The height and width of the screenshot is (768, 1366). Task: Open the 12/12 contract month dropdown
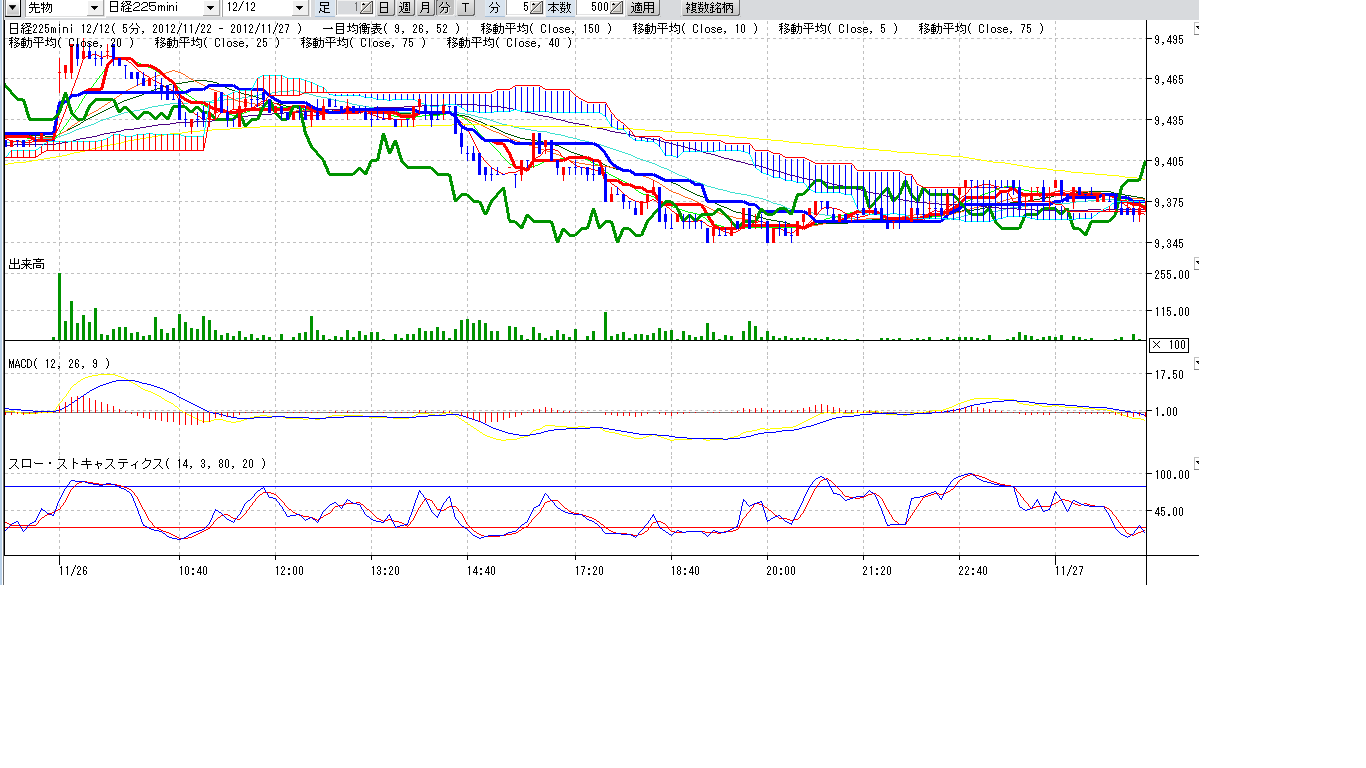tap(299, 8)
